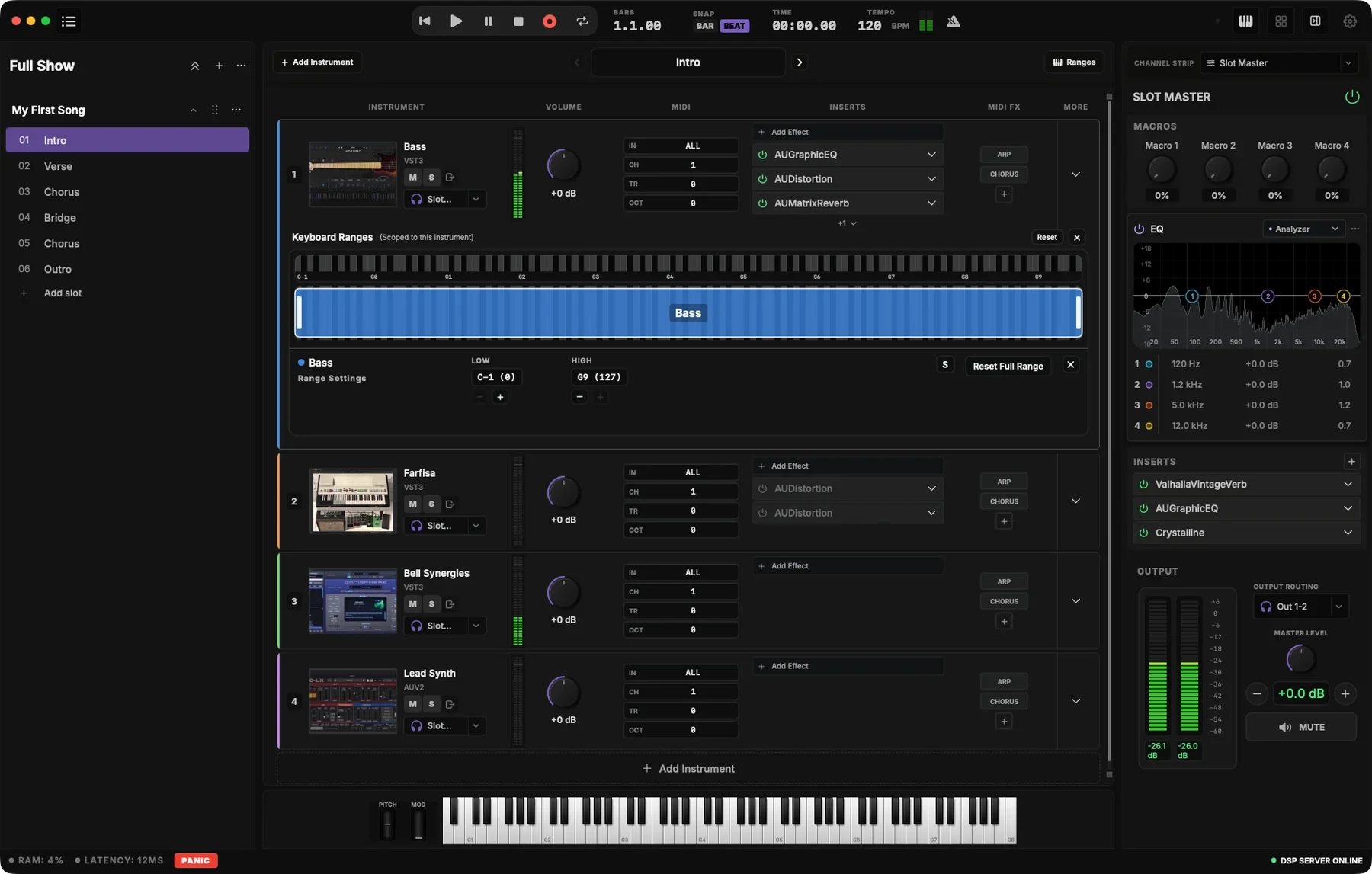
Task: Toggle the metronome icon next to tempo
Action: click(x=953, y=22)
